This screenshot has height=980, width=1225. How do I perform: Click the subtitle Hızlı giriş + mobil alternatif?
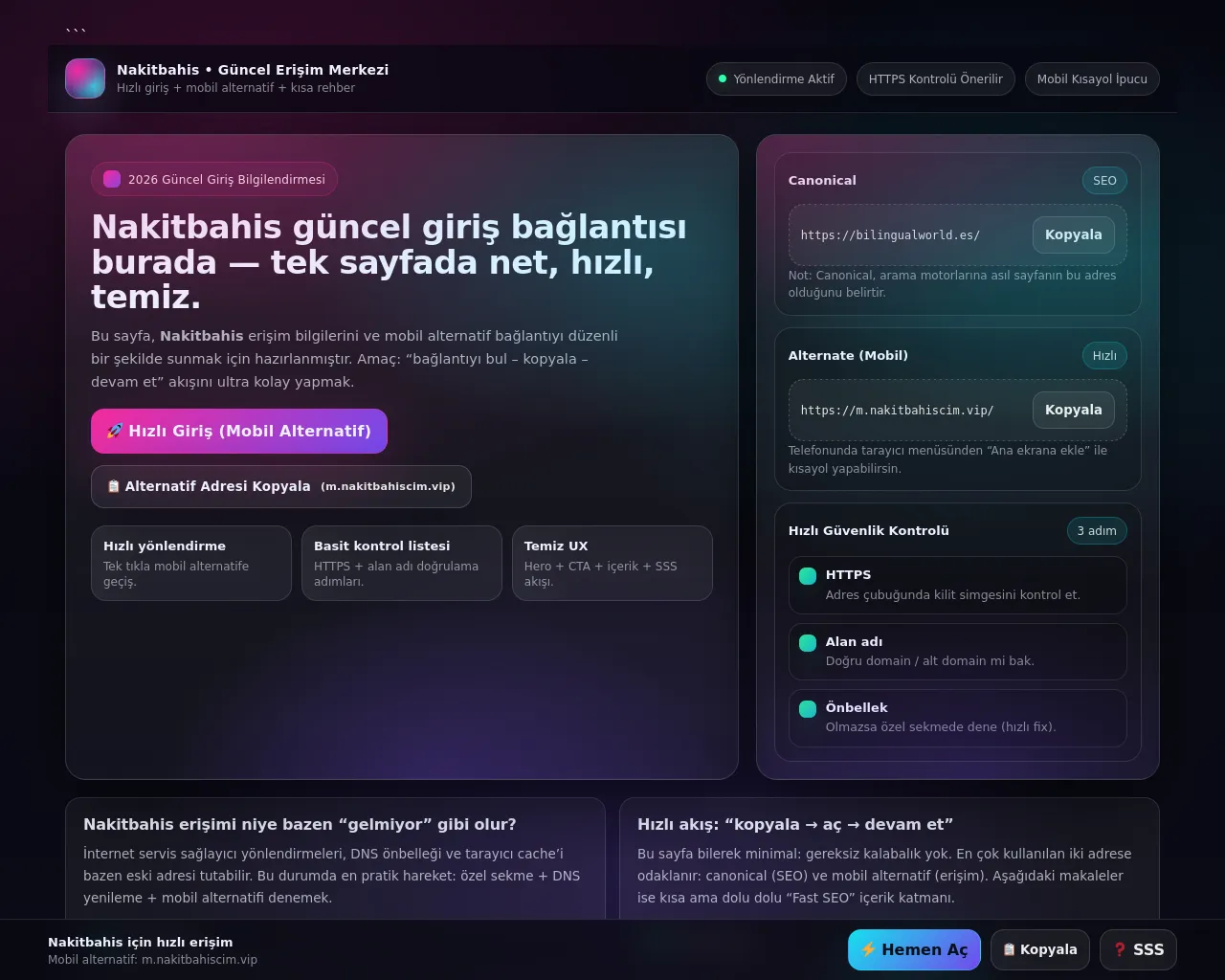pyautogui.click(x=235, y=87)
